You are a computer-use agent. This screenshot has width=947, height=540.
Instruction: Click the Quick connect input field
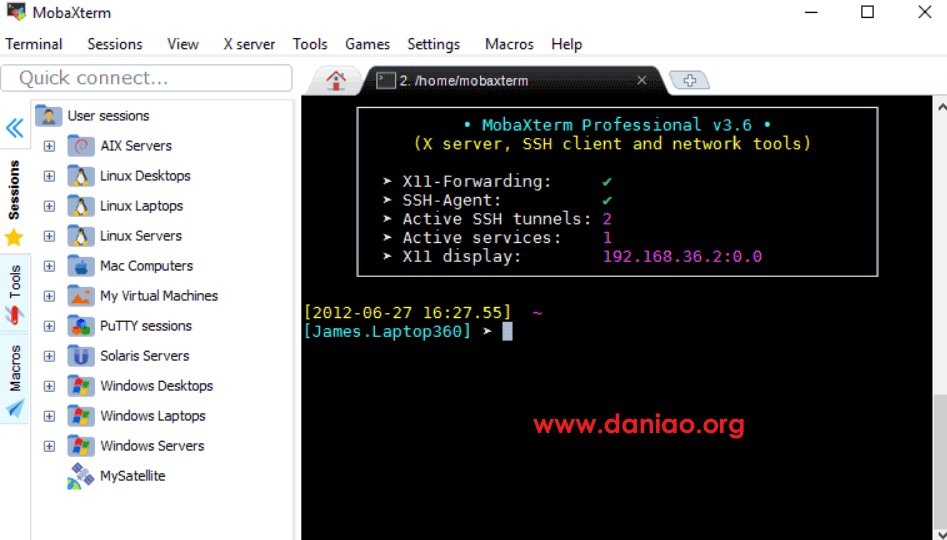(147, 78)
